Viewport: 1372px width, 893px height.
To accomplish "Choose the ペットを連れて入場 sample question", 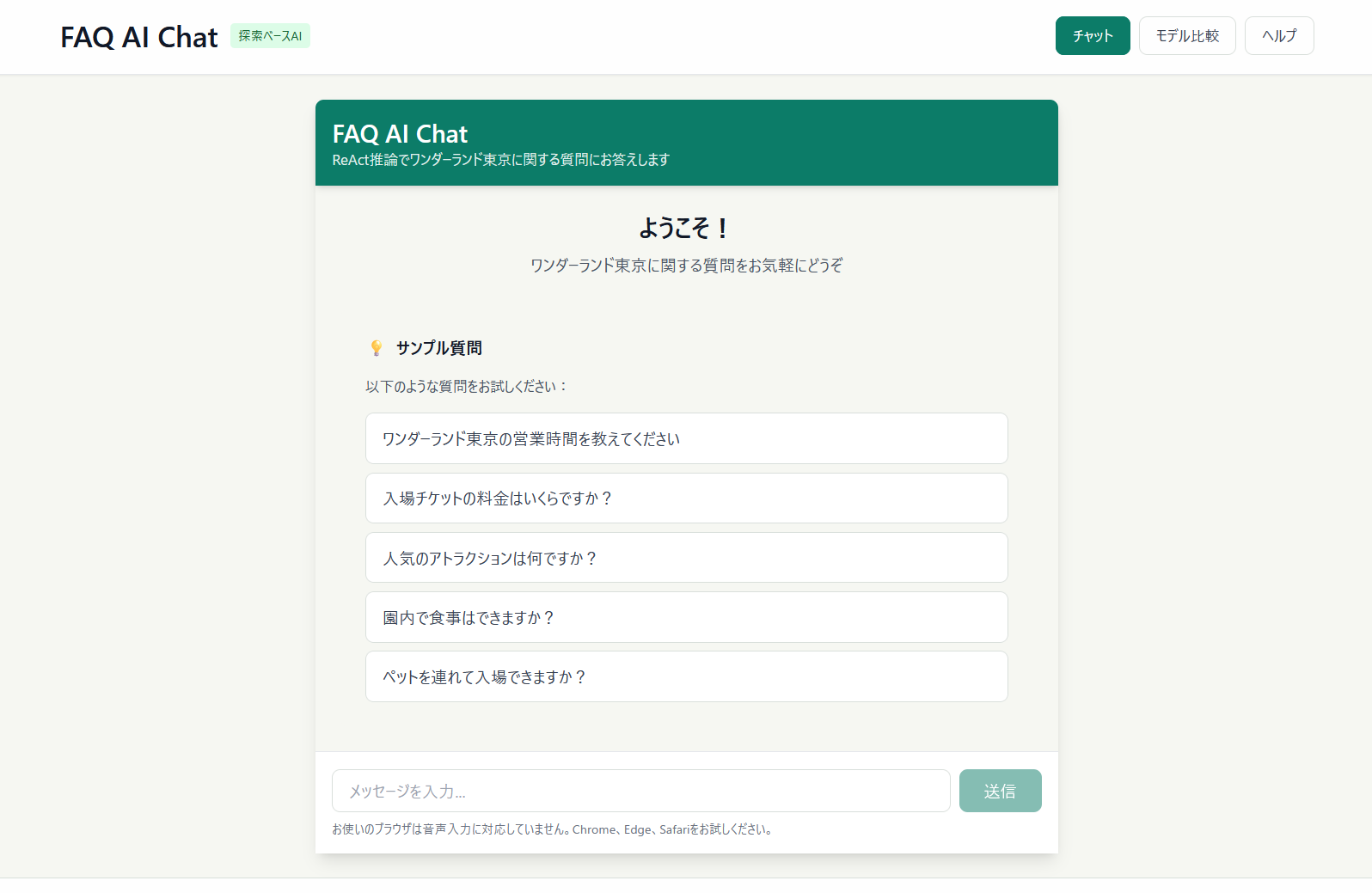I will (x=686, y=676).
